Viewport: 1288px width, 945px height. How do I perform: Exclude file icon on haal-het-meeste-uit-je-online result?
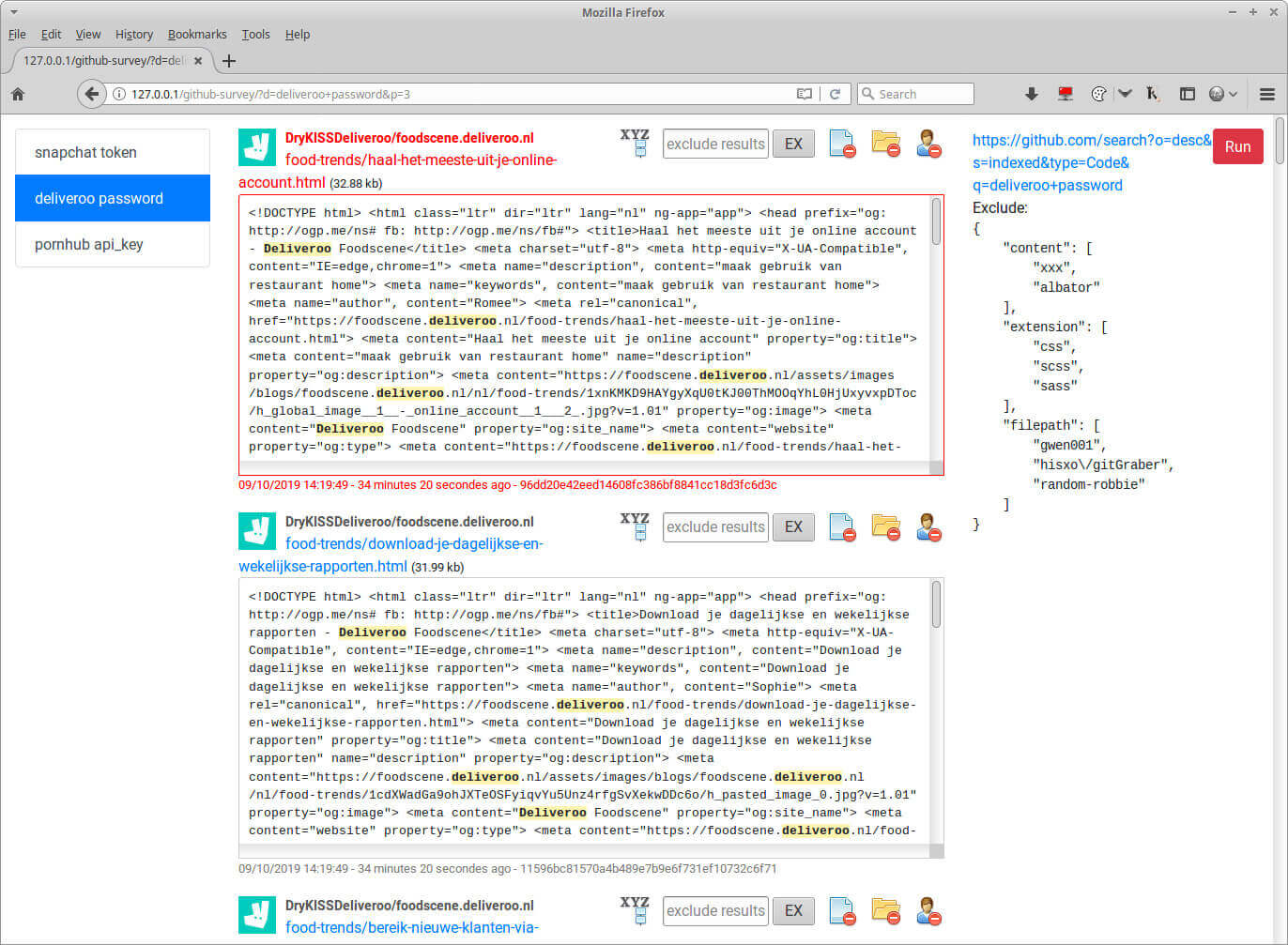842,144
